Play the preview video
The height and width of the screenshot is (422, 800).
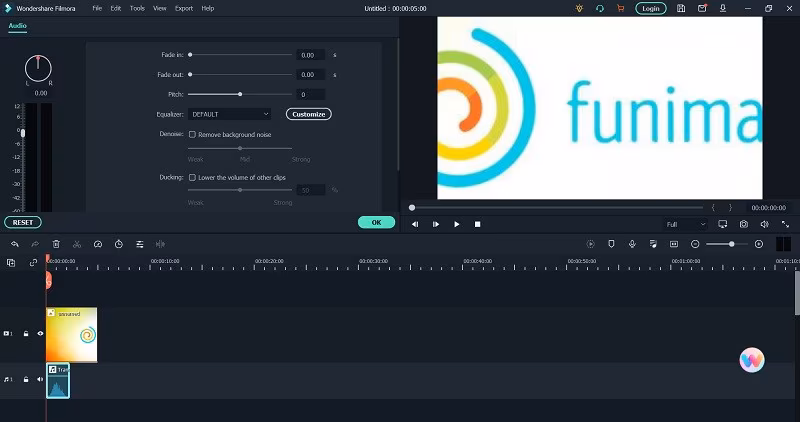(x=457, y=224)
